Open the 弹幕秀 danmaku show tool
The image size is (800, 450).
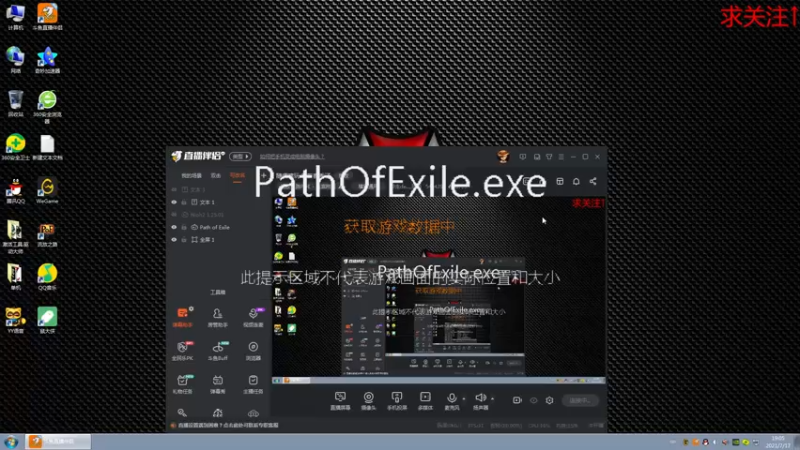click(218, 384)
